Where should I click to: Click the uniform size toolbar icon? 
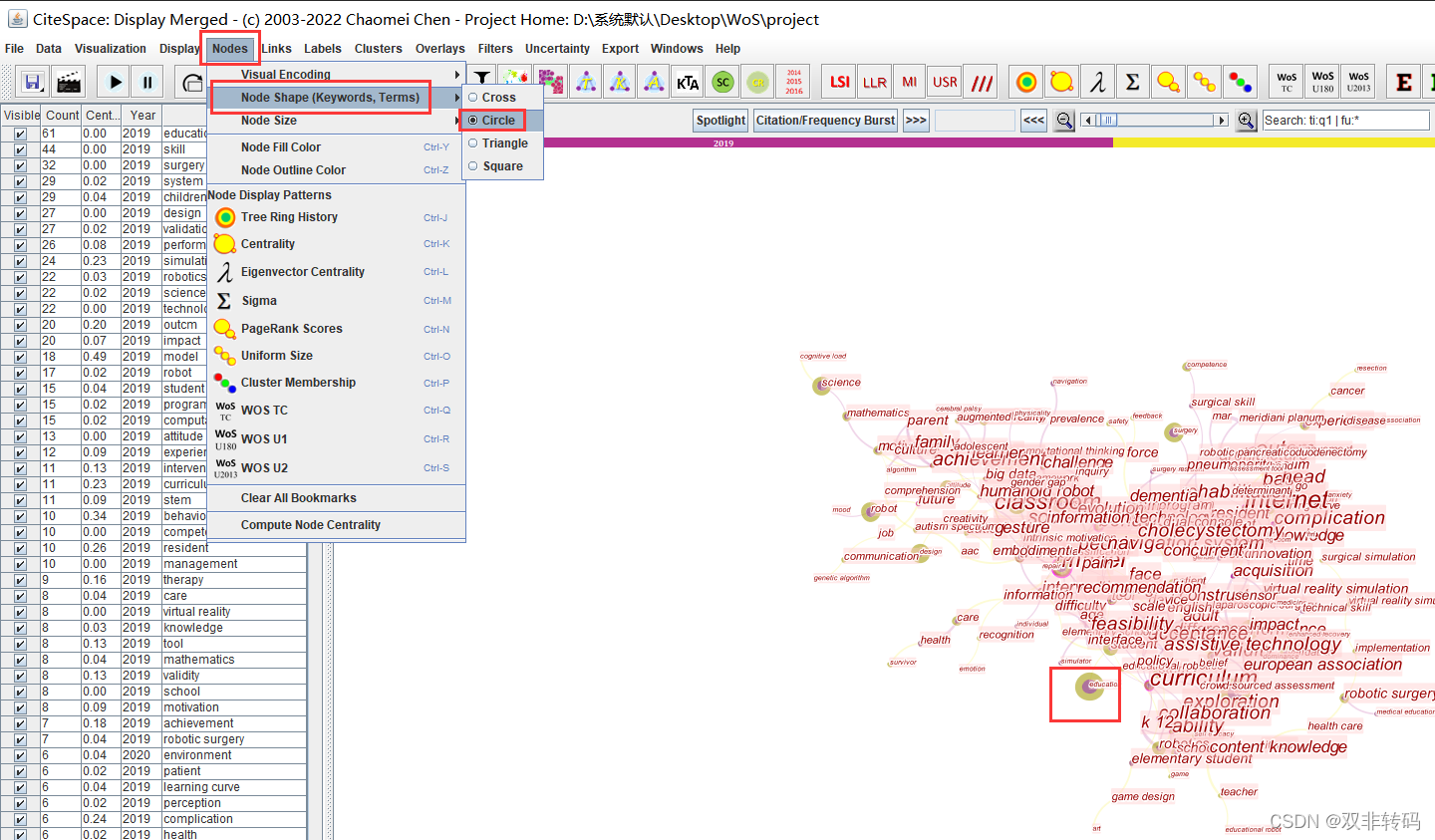point(1204,82)
